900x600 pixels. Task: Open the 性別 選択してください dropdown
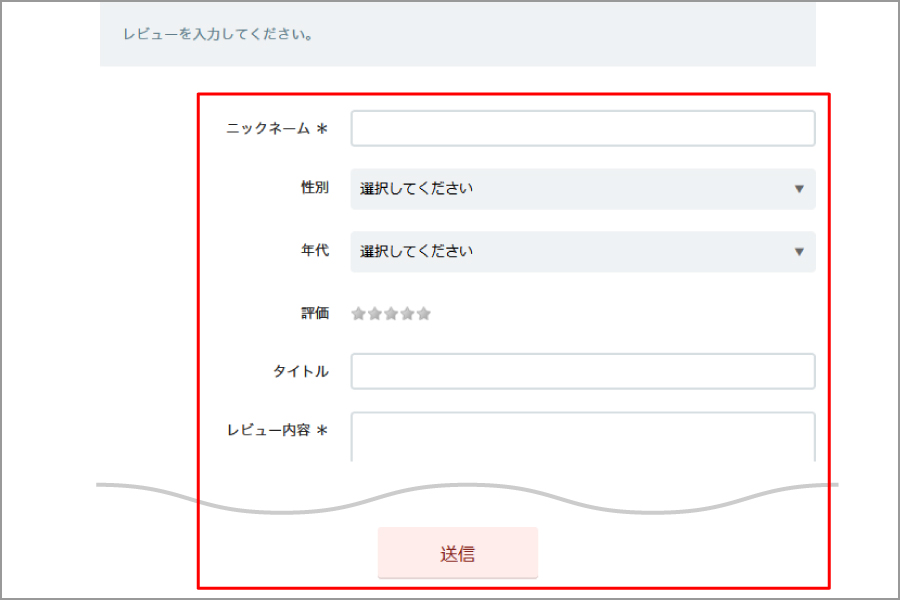pyautogui.click(x=582, y=189)
